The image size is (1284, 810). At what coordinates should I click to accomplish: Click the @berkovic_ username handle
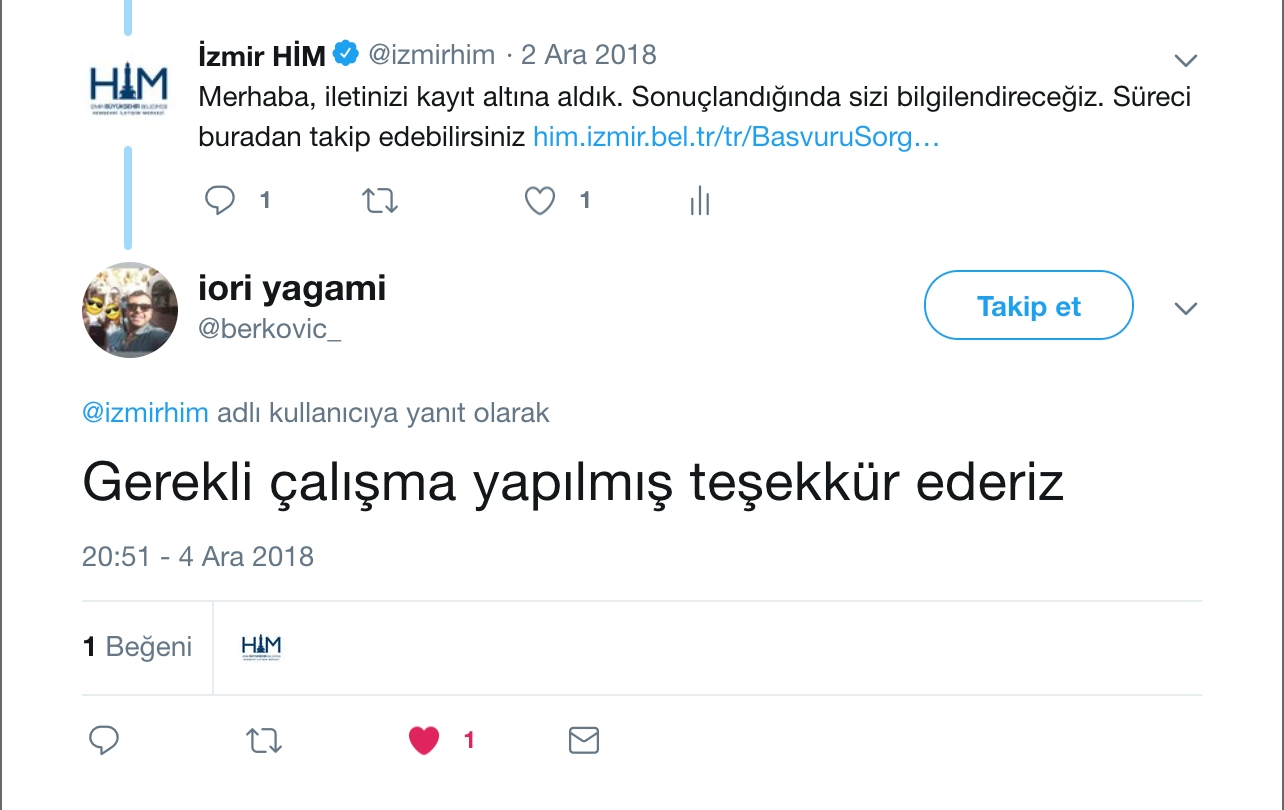270,329
